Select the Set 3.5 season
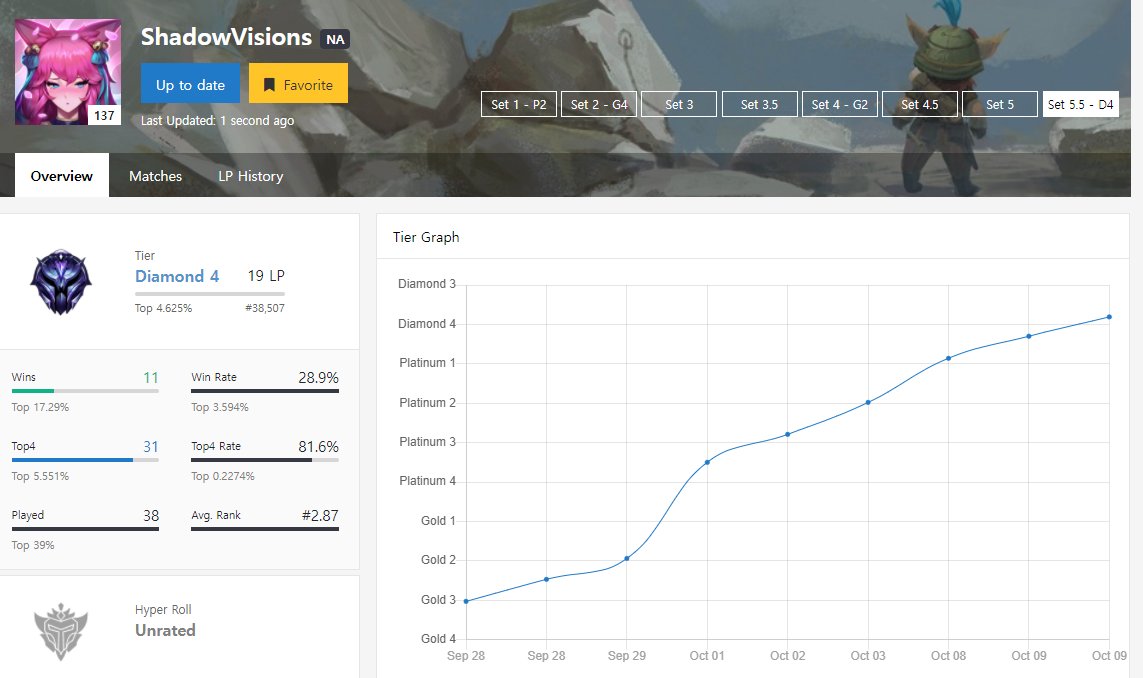 point(760,104)
